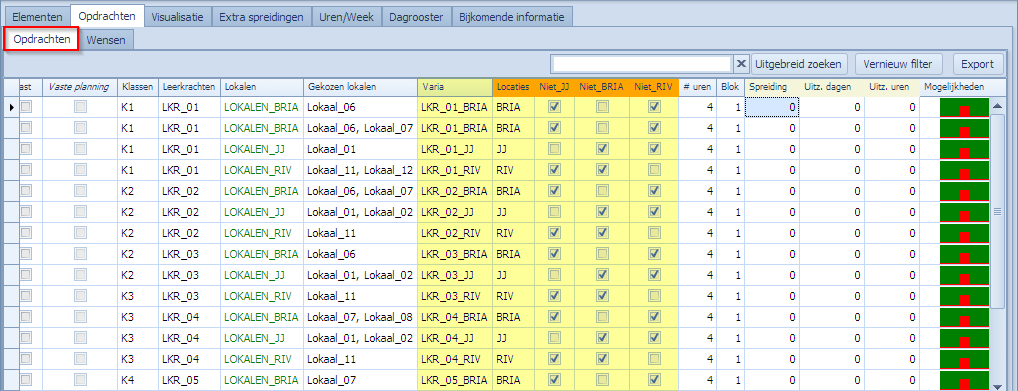Click the Vaste planning column header
Viewport: 1018px width, 391px height.
(80, 87)
